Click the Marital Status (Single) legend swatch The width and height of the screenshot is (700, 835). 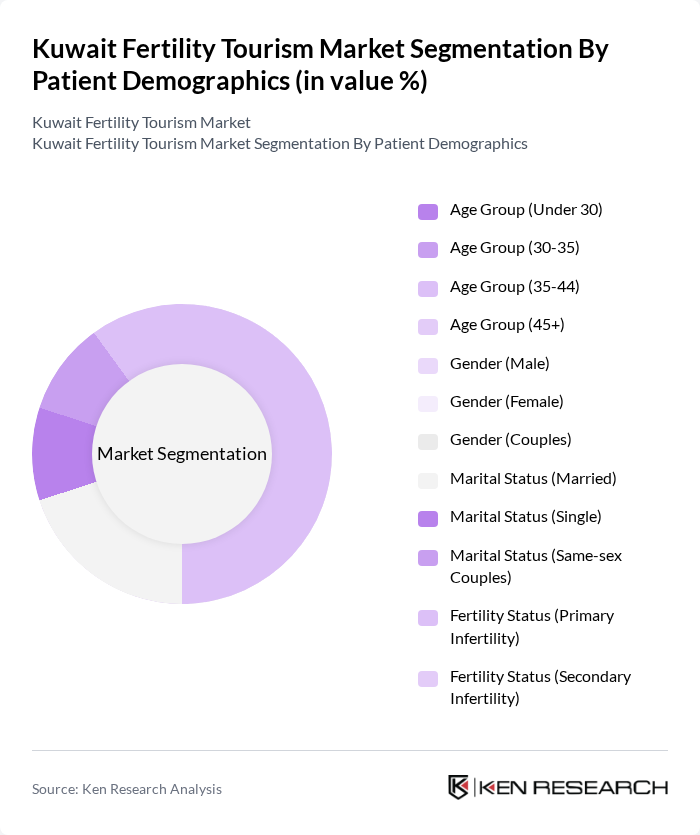(428, 517)
